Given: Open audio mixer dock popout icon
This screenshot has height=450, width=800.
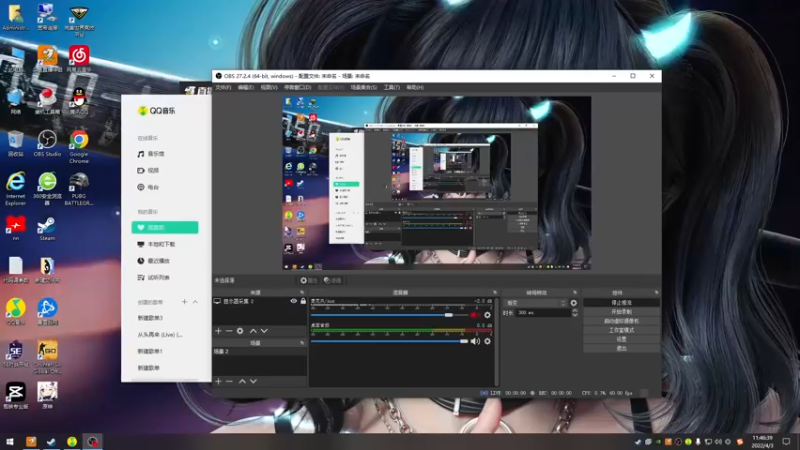Looking at the screenshot, I should [x=494, y=293].
